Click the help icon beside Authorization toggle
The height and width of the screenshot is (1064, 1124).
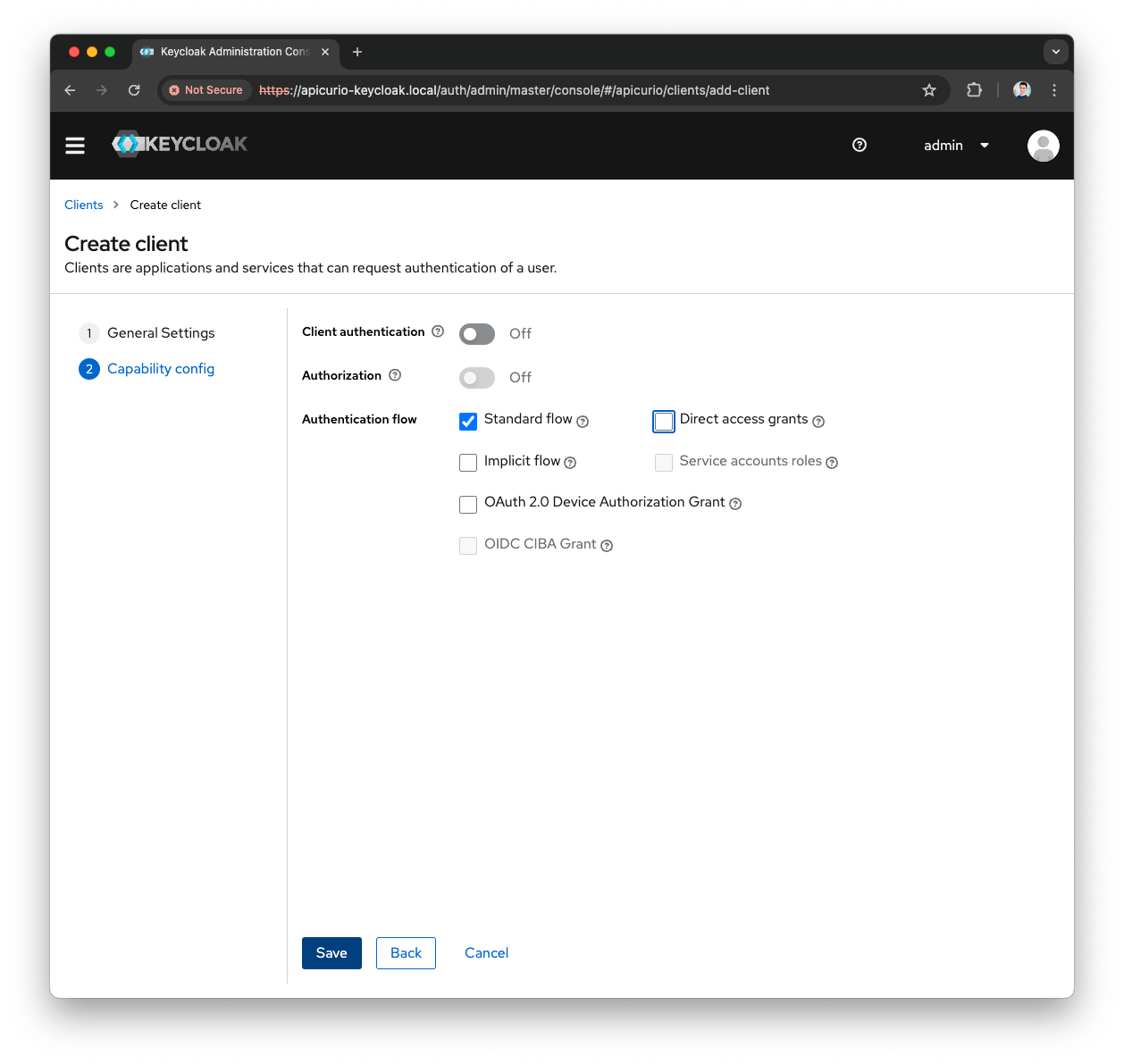pyautogui.click(x=395, y=375)
